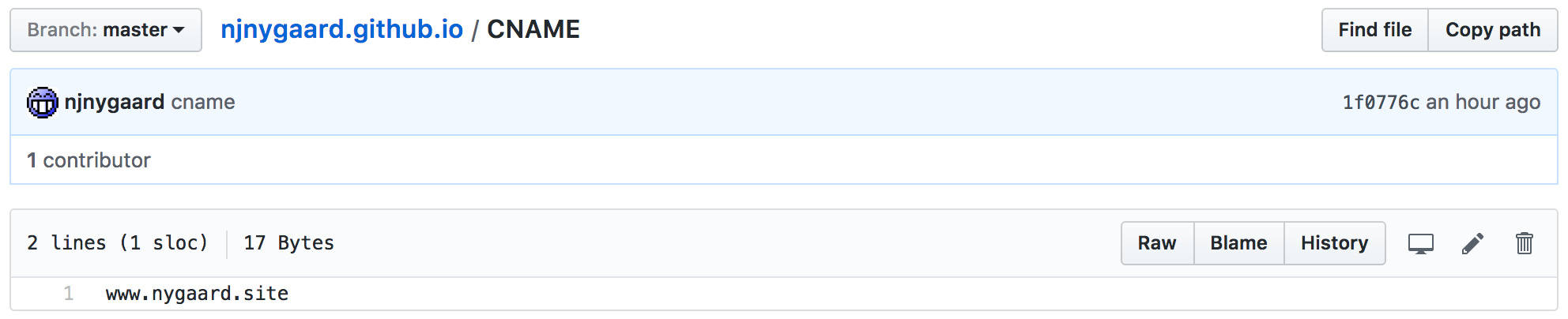Open the "cname" commit message link
This screenshot has width=1568, height=319.
203,102
